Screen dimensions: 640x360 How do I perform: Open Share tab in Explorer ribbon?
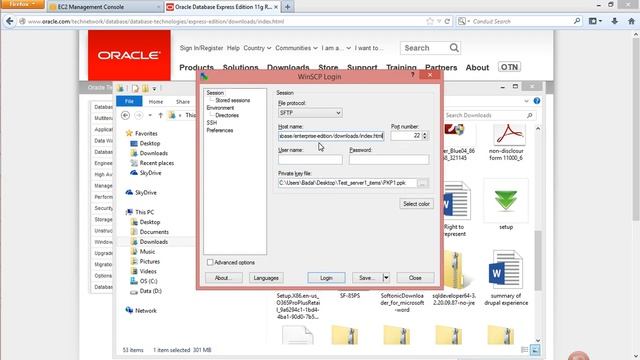coord(183,102)
